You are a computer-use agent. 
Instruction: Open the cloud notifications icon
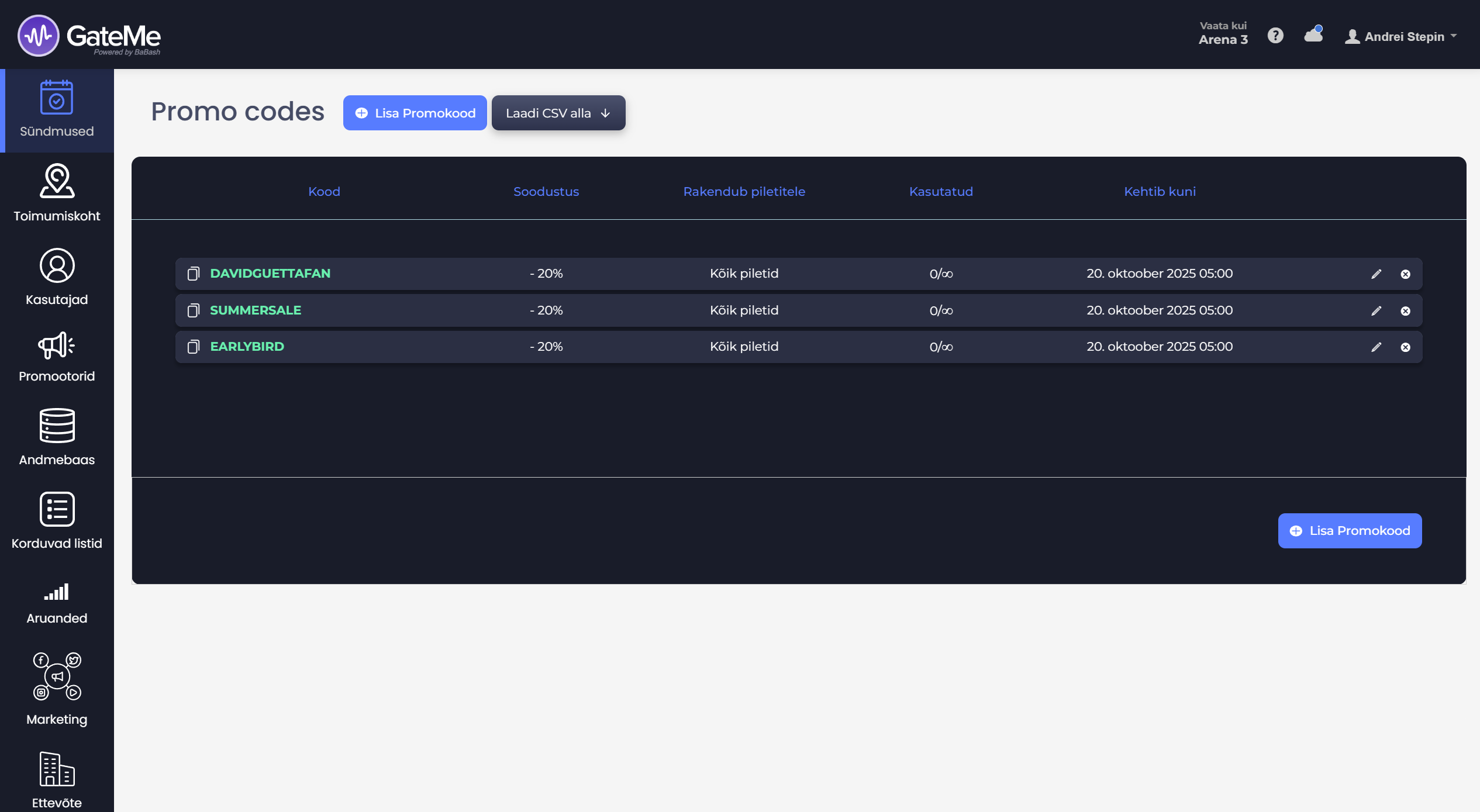coord(1313,35)
